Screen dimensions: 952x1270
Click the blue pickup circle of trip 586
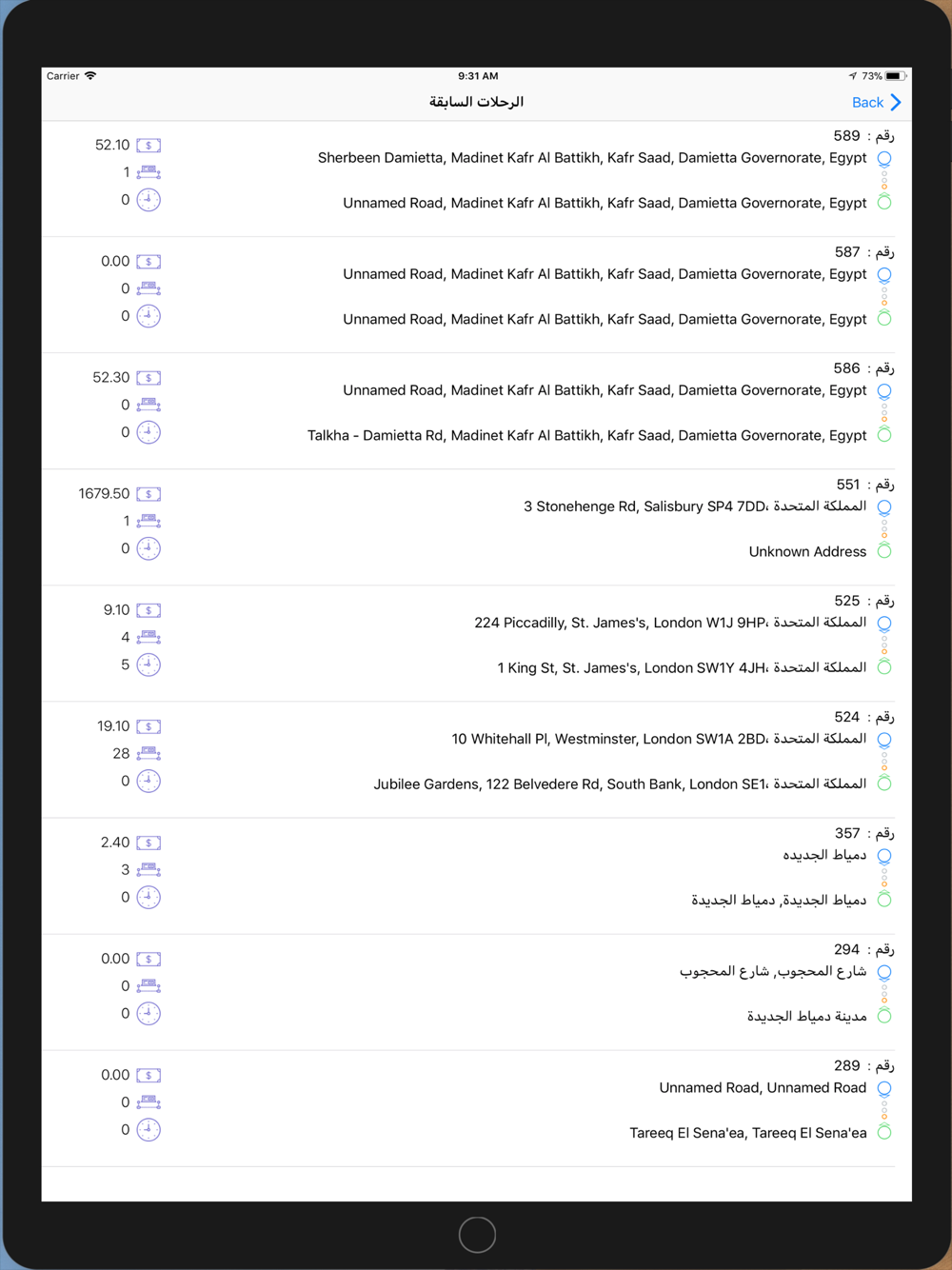point(884,391)
